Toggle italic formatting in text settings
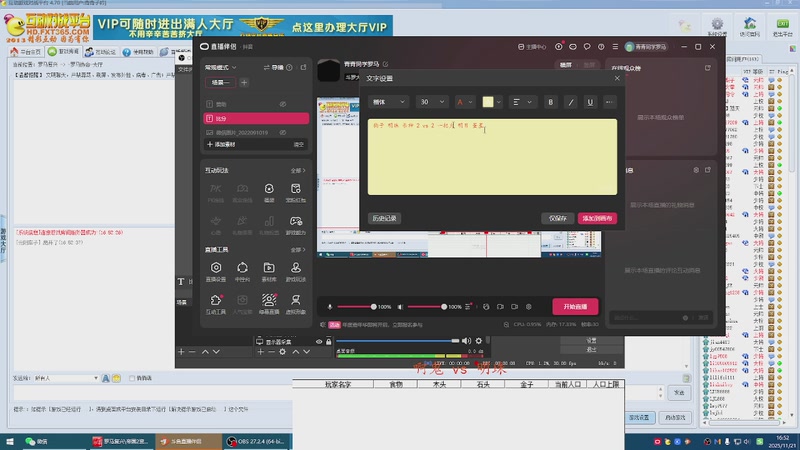 [x=570, y=102]
